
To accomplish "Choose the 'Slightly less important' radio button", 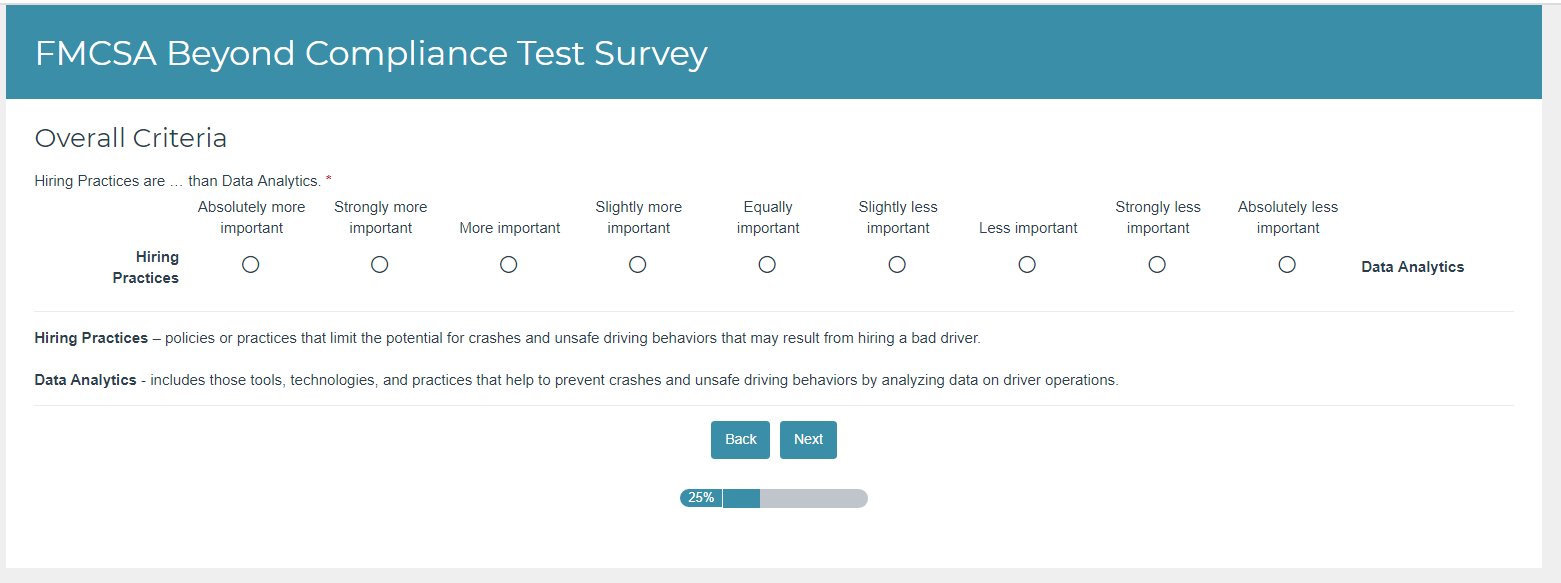I will [x=897, y=265].
